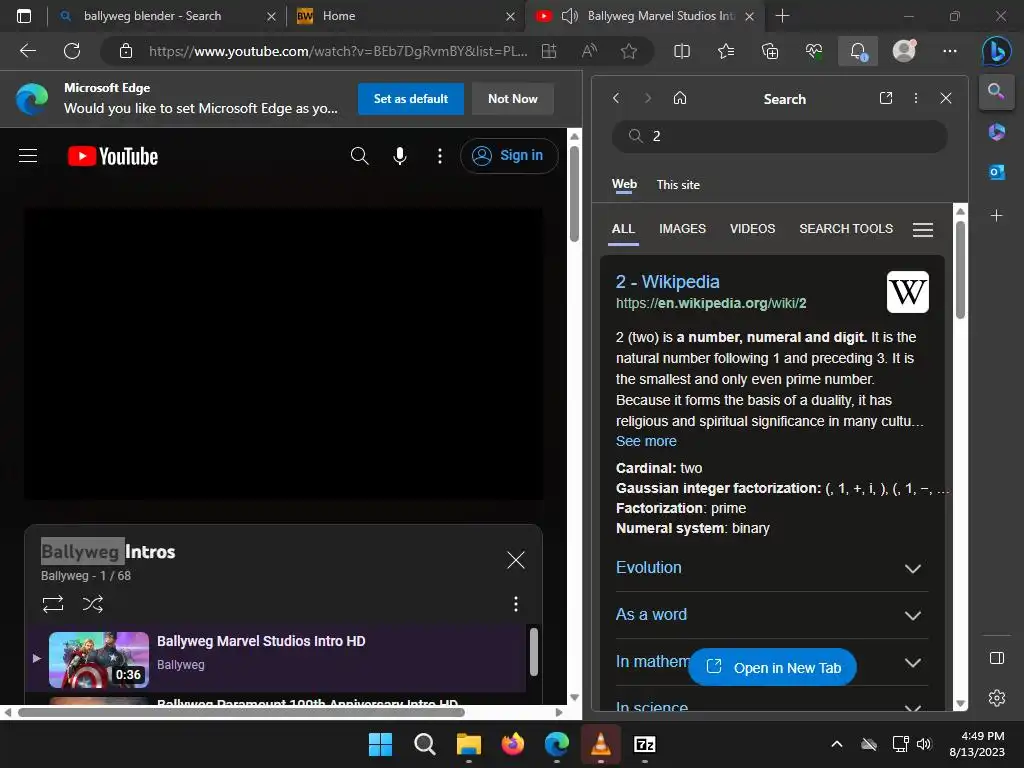Select the This site search tab

pos(678,185)
